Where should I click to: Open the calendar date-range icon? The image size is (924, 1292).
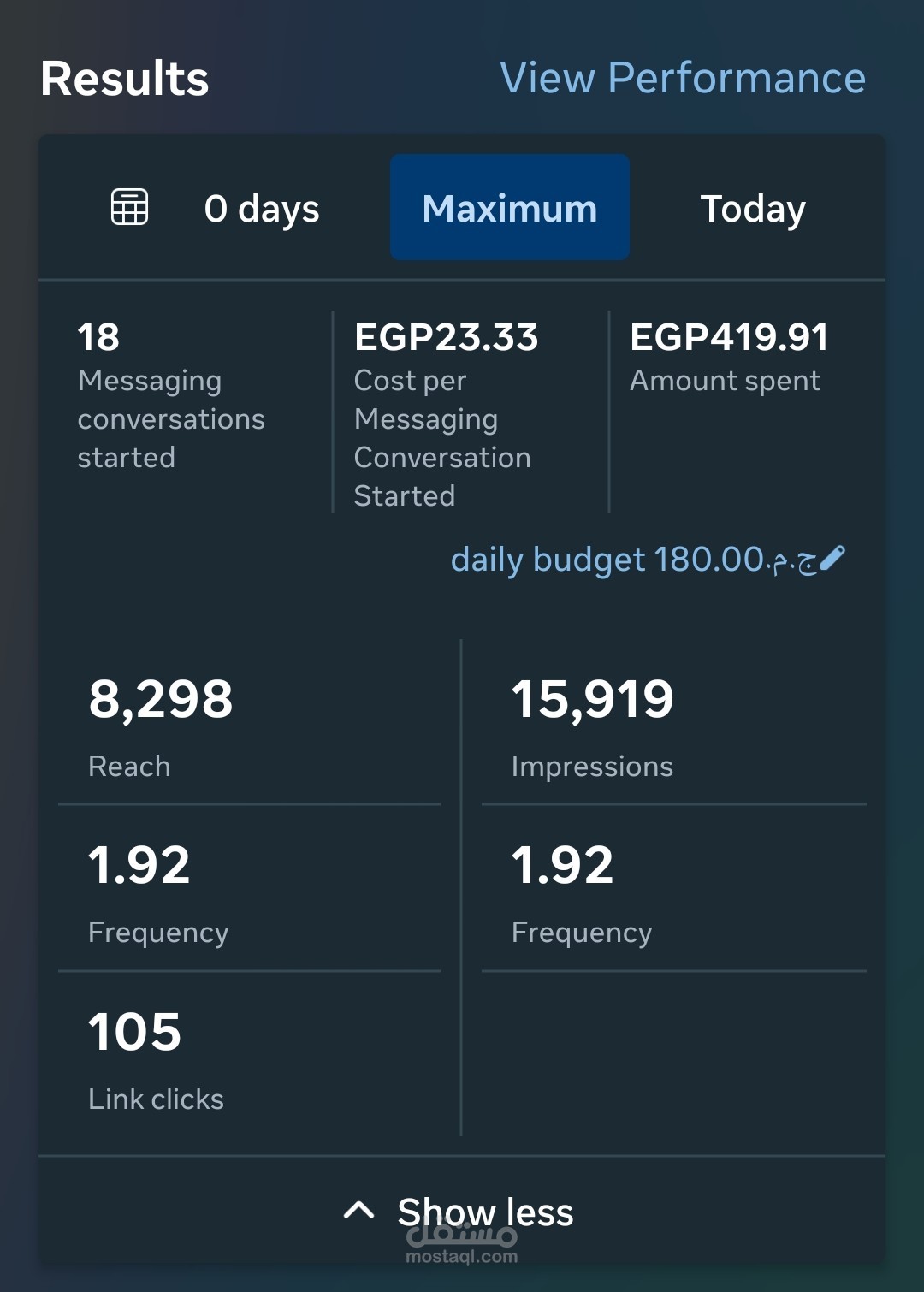point(130,207)
